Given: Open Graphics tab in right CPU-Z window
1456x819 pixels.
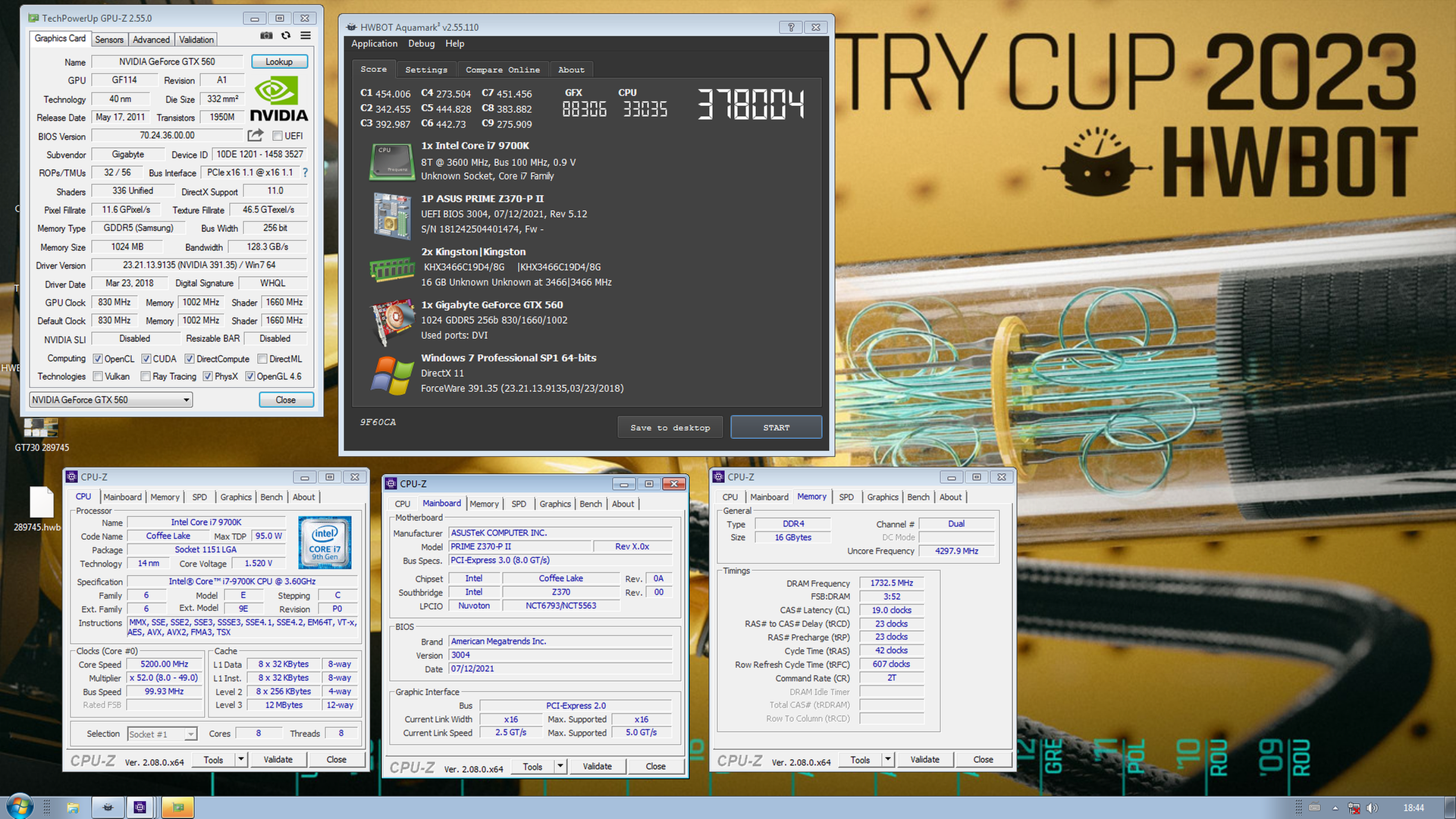Looking at the screenshot, I should tap(883, 497).
